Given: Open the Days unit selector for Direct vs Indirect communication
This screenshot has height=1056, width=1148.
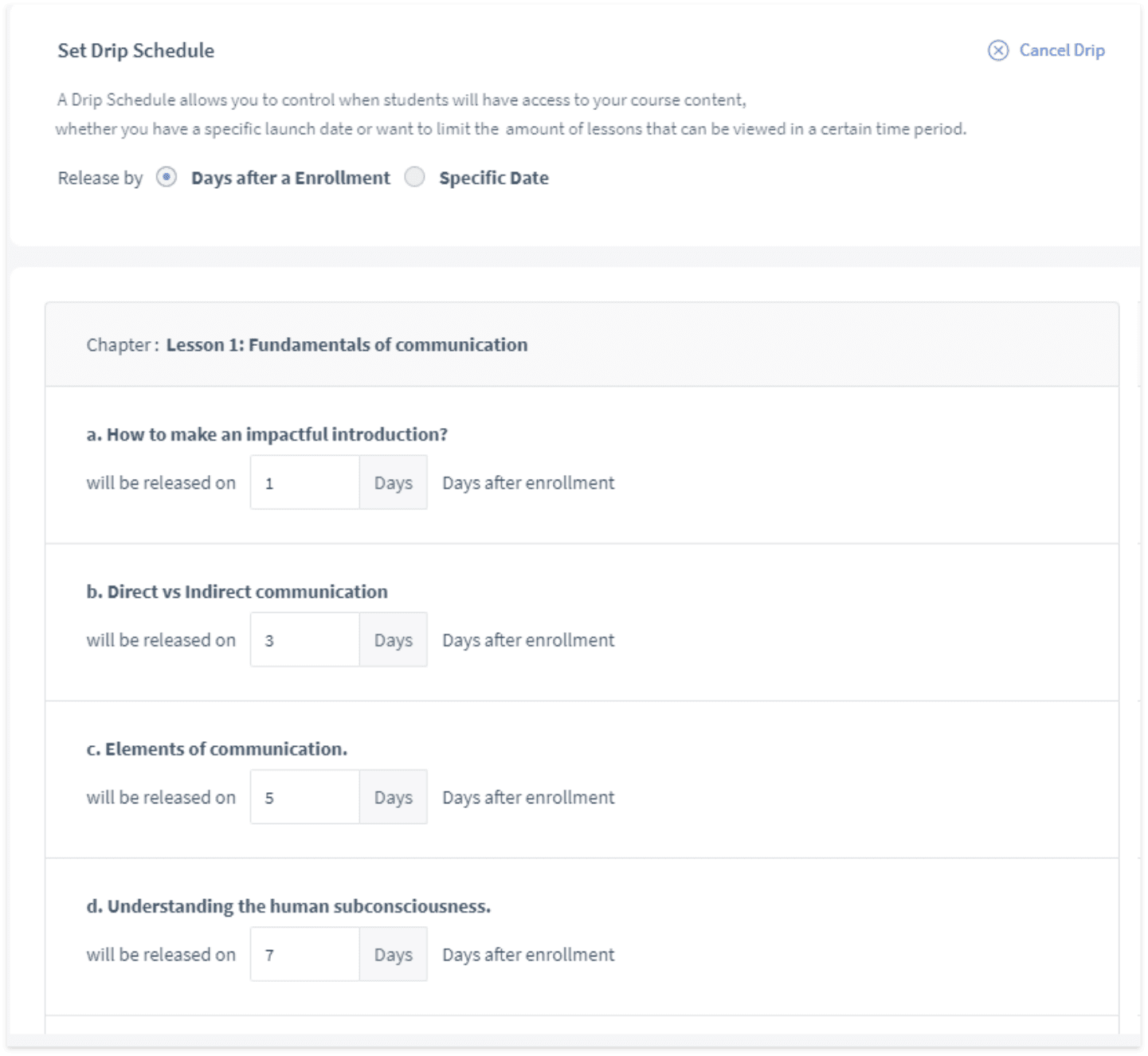Looking at the screenshot, I should (393, 639).
